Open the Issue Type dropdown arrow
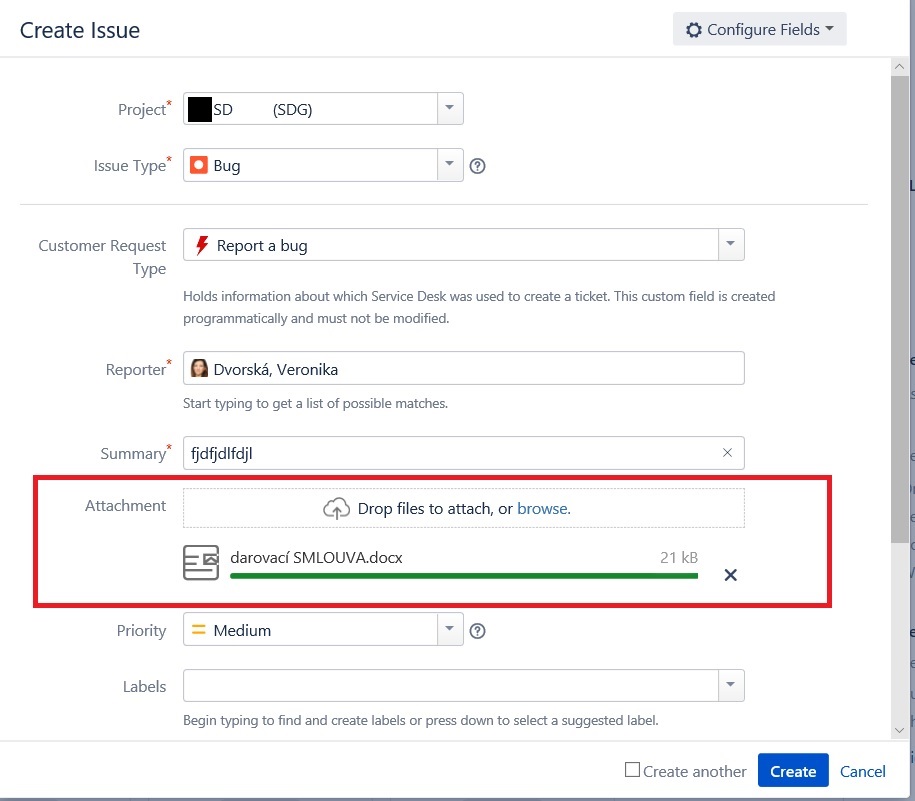This screenshot has width=915, height=801. pos(449,165)
